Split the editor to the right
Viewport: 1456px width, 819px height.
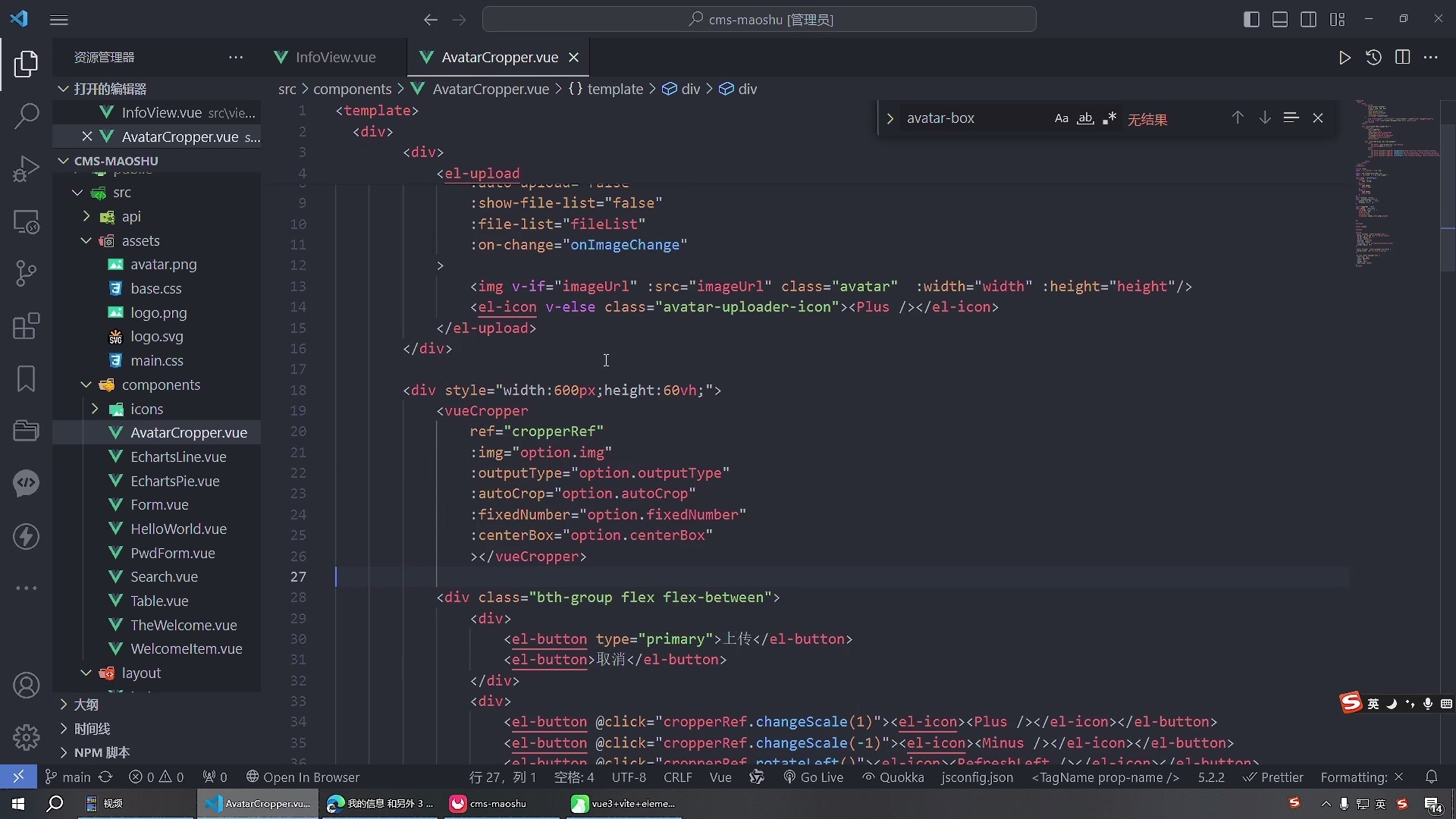point(1402,58)
